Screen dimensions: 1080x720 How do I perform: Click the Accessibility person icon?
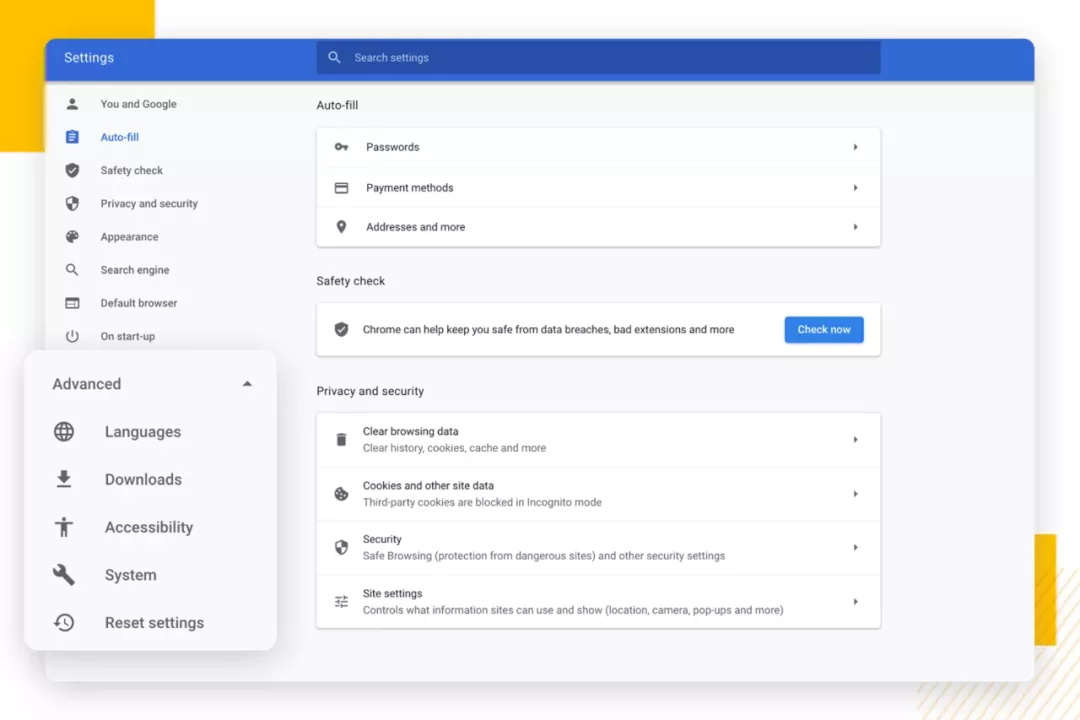click(64, 527)
